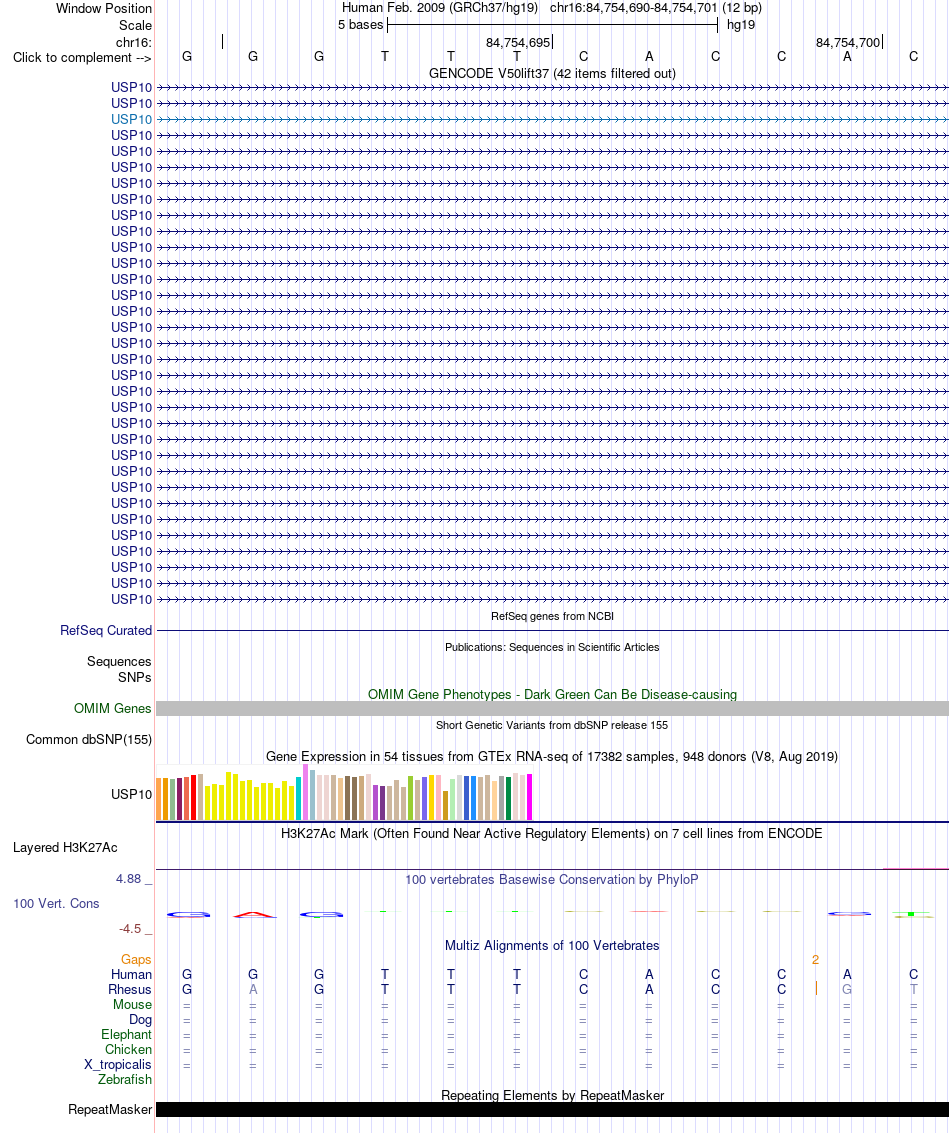
Task: Click the '100 Vert. Cons' track label
Action: point(56,903)
